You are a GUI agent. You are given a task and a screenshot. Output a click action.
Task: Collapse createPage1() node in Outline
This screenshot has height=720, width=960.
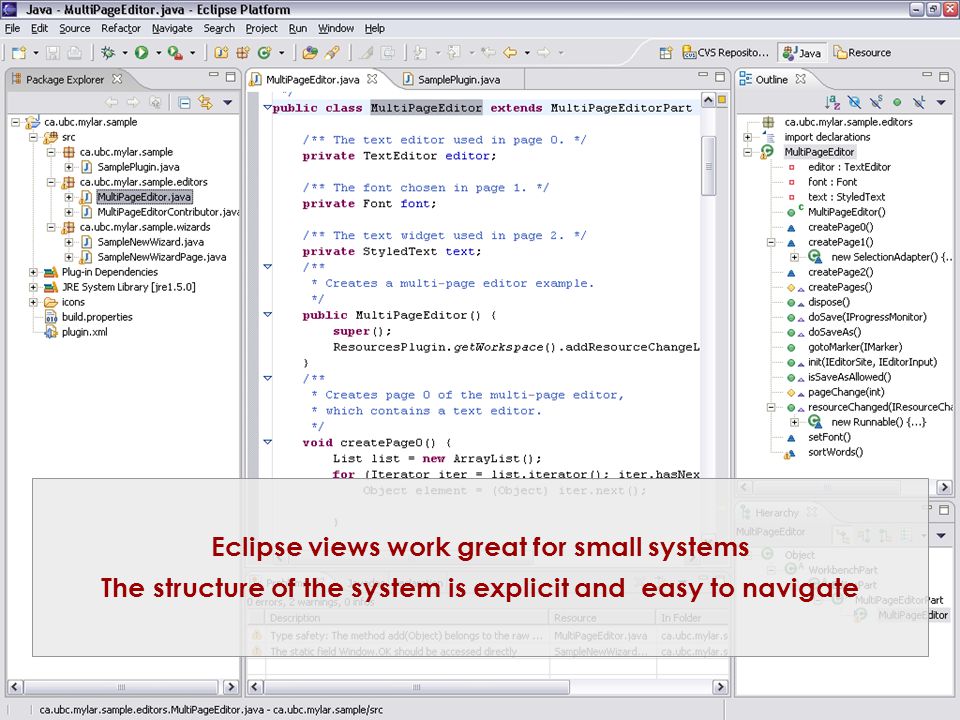pos(771,242)
